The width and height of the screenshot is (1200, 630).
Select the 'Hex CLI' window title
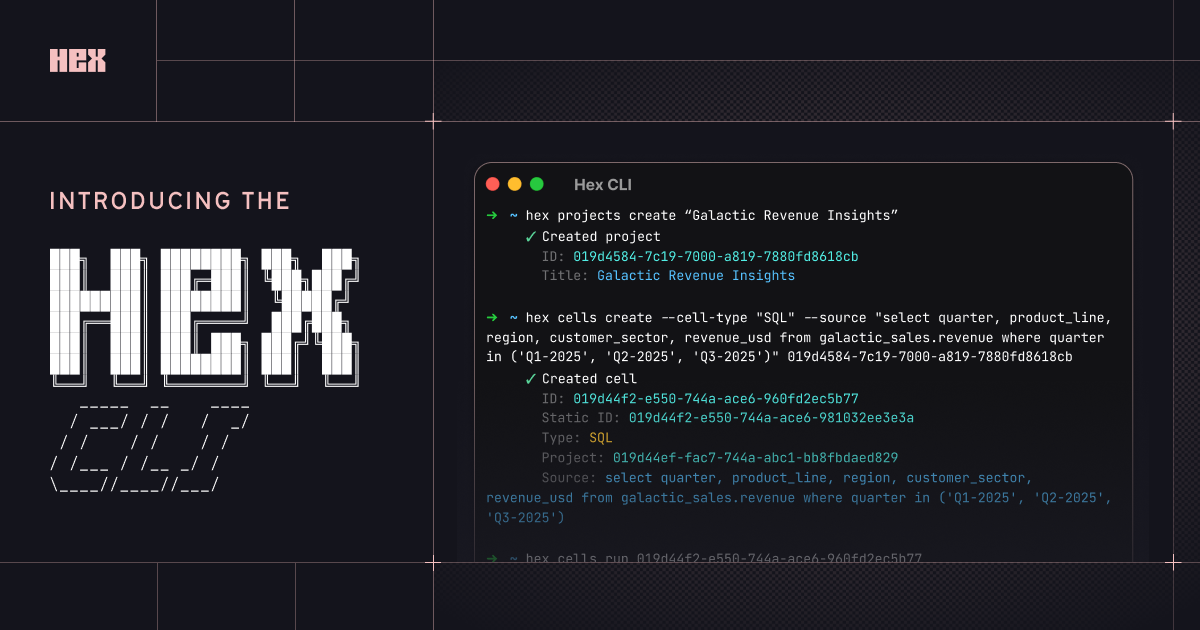pos(603,185)
